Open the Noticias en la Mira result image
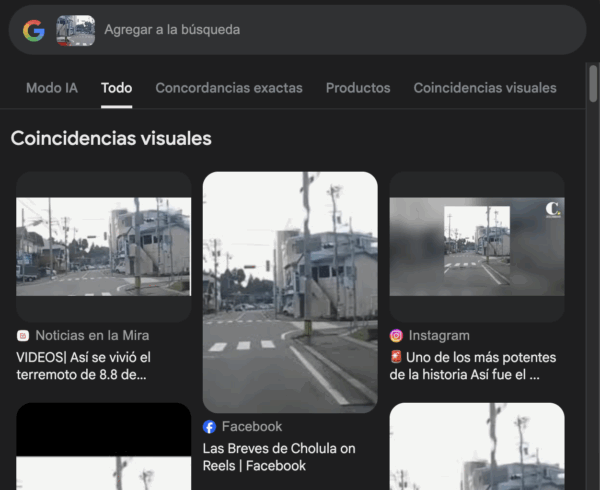 [x=104, y=247]
